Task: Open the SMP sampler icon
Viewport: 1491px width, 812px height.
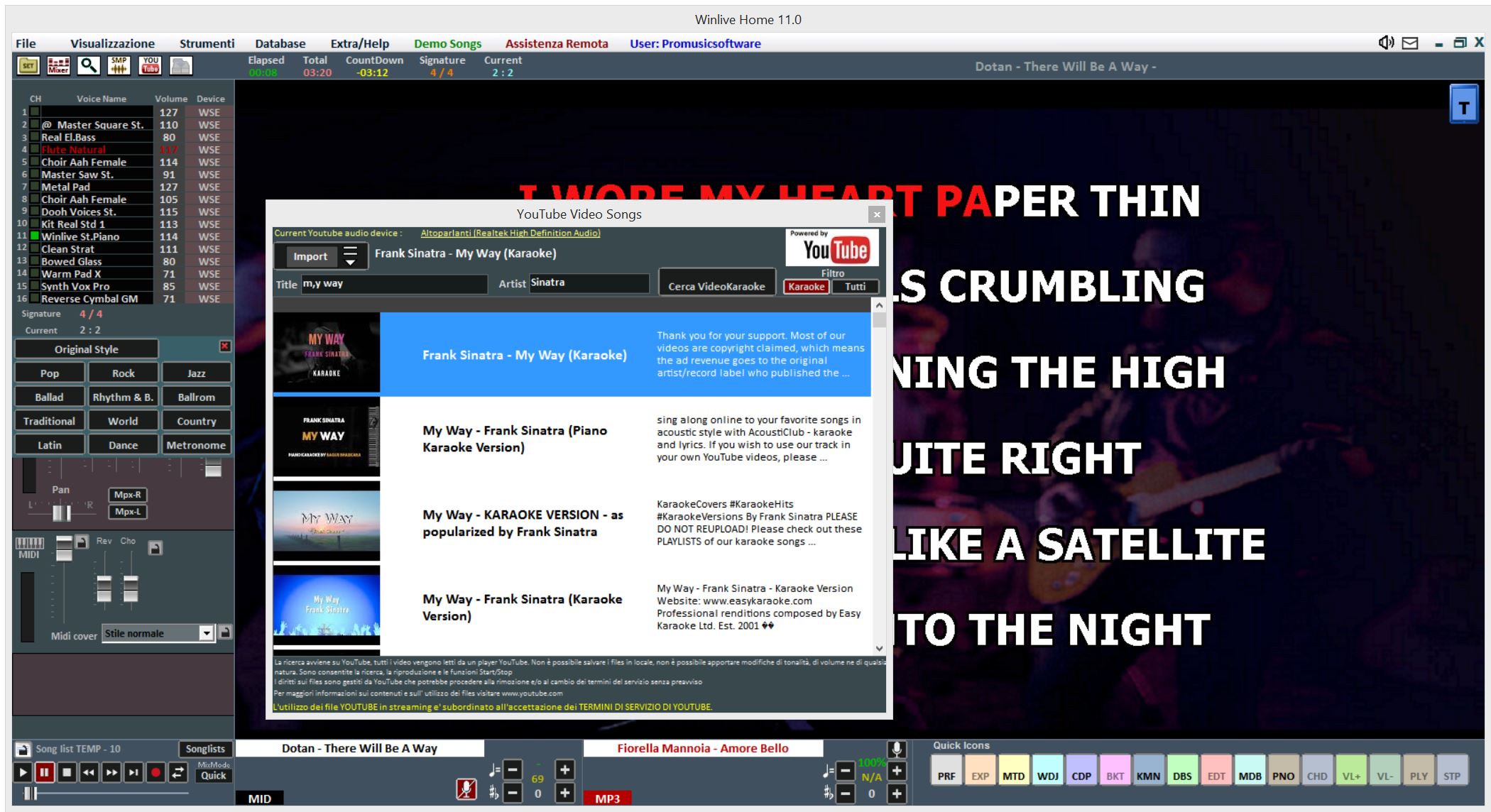Action: (119, 66)
